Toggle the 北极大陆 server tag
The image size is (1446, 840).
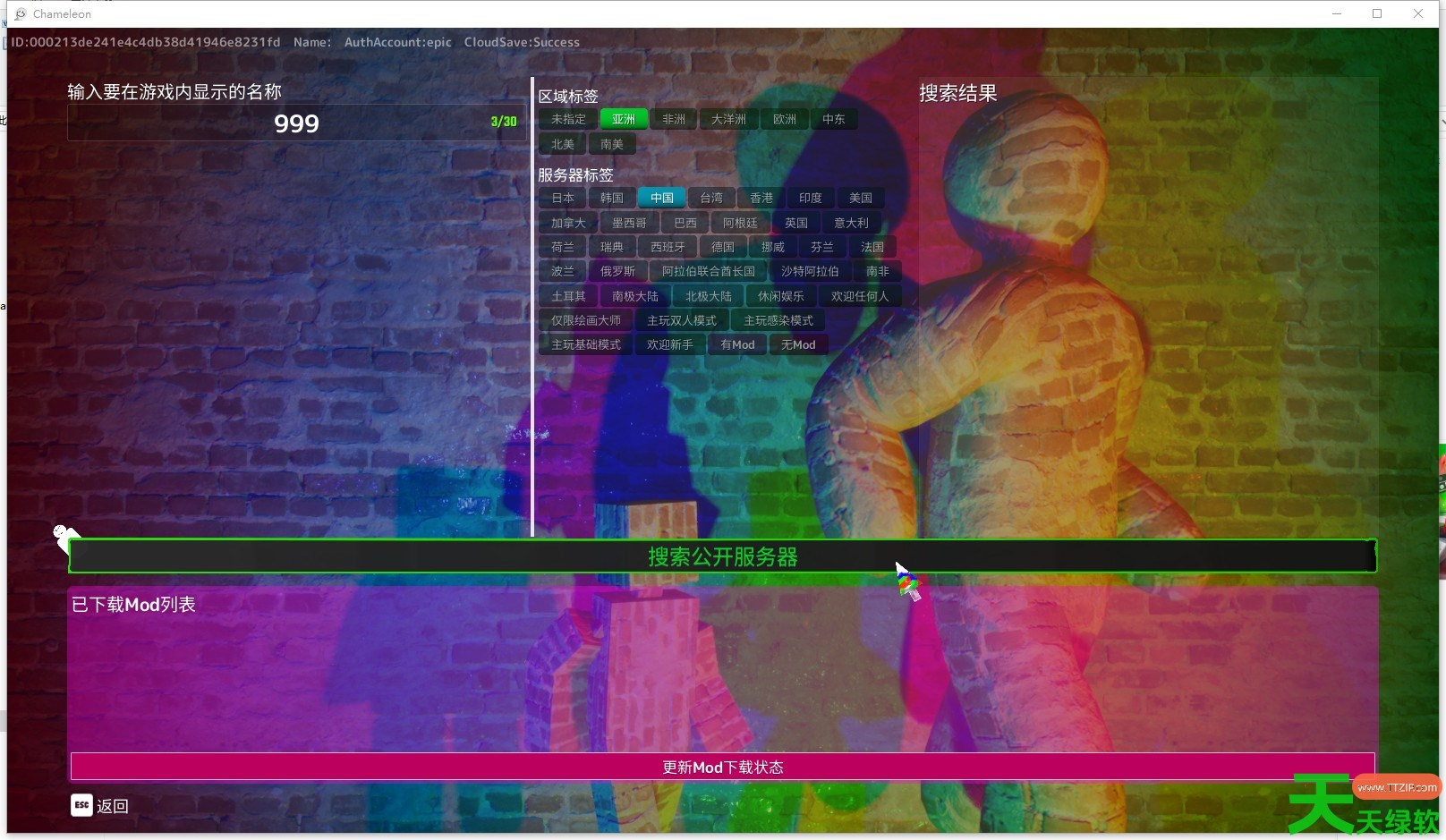pyautogui.click(x=709, y=296)
